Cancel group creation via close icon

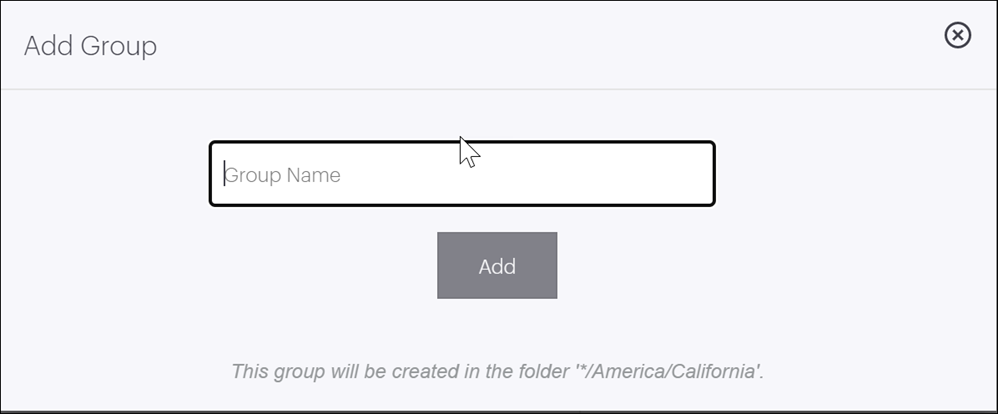click(x=957, y=35)
